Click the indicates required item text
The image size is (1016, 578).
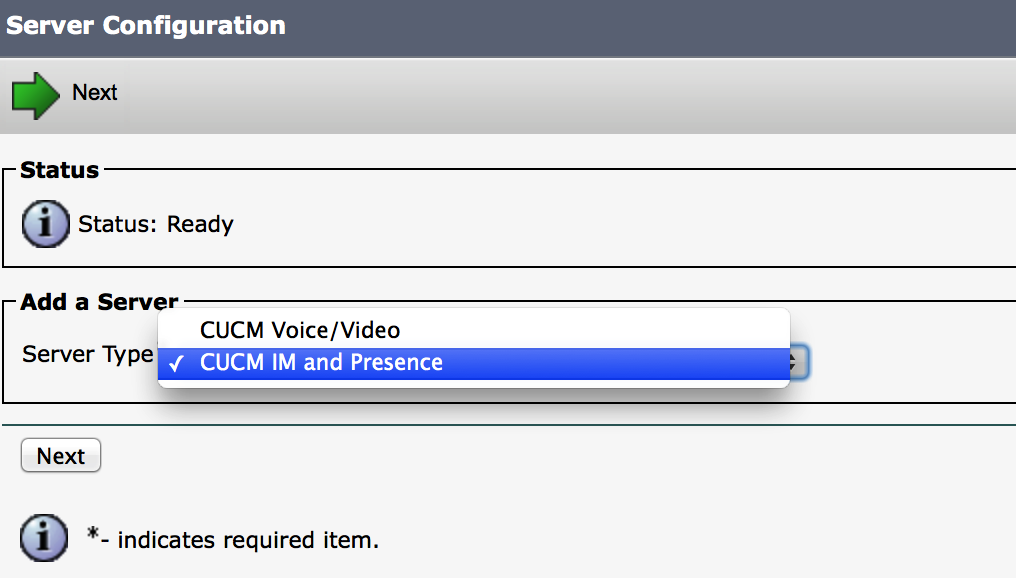[x=248, y=540]
